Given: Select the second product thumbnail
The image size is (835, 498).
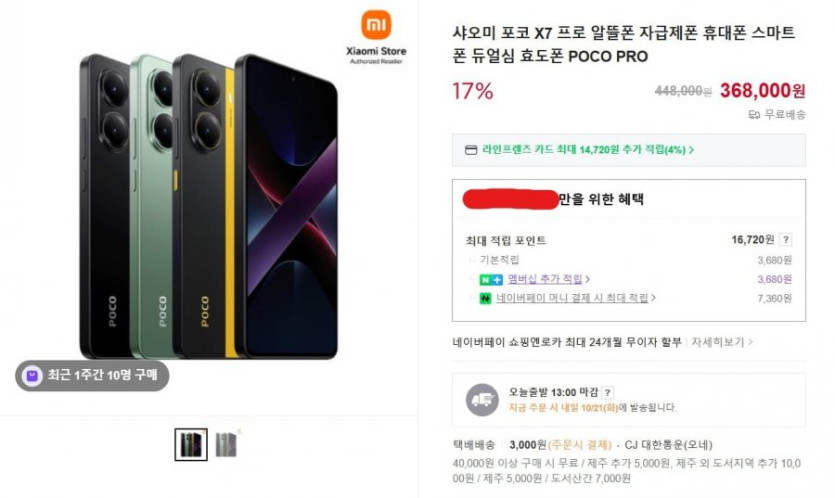Looking at the screenshot, I should coord(227,445).
